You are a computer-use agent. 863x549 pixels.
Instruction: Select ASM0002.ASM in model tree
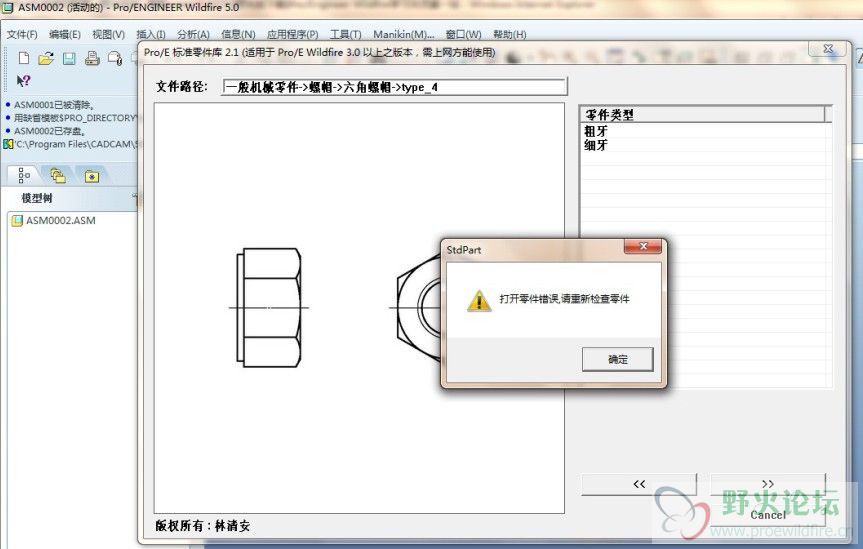point(54,221)
